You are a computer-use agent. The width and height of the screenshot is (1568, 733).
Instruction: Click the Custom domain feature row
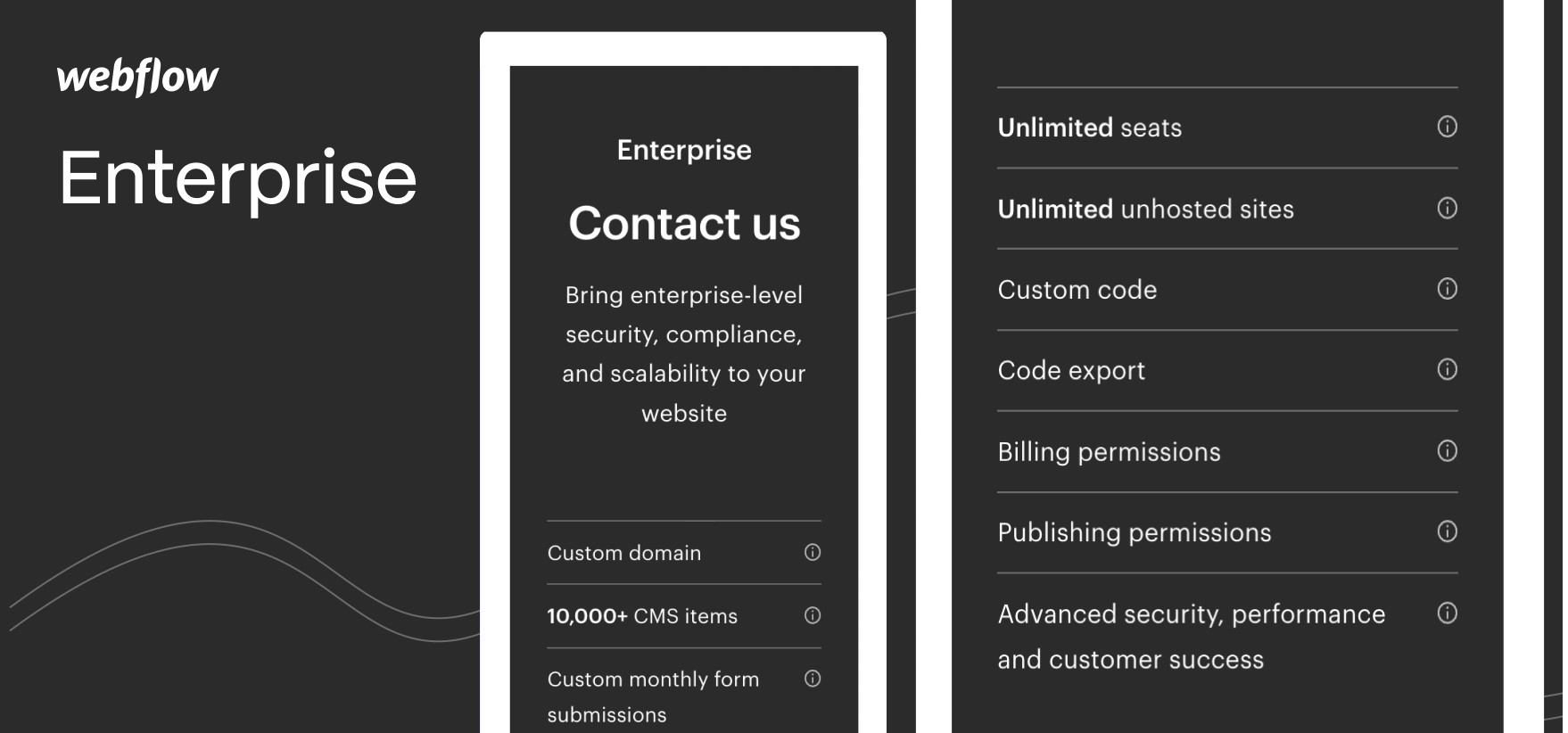pos(623,553)
